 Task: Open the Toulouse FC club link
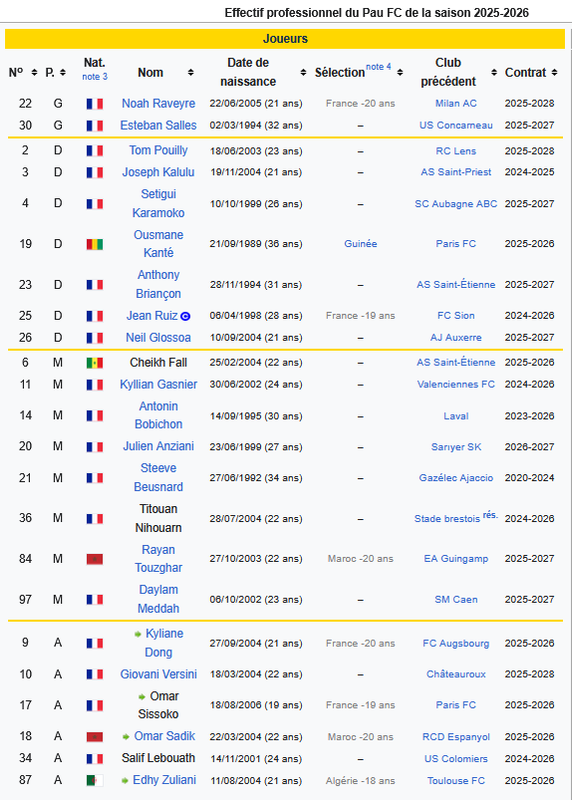(x=456, y=781)
